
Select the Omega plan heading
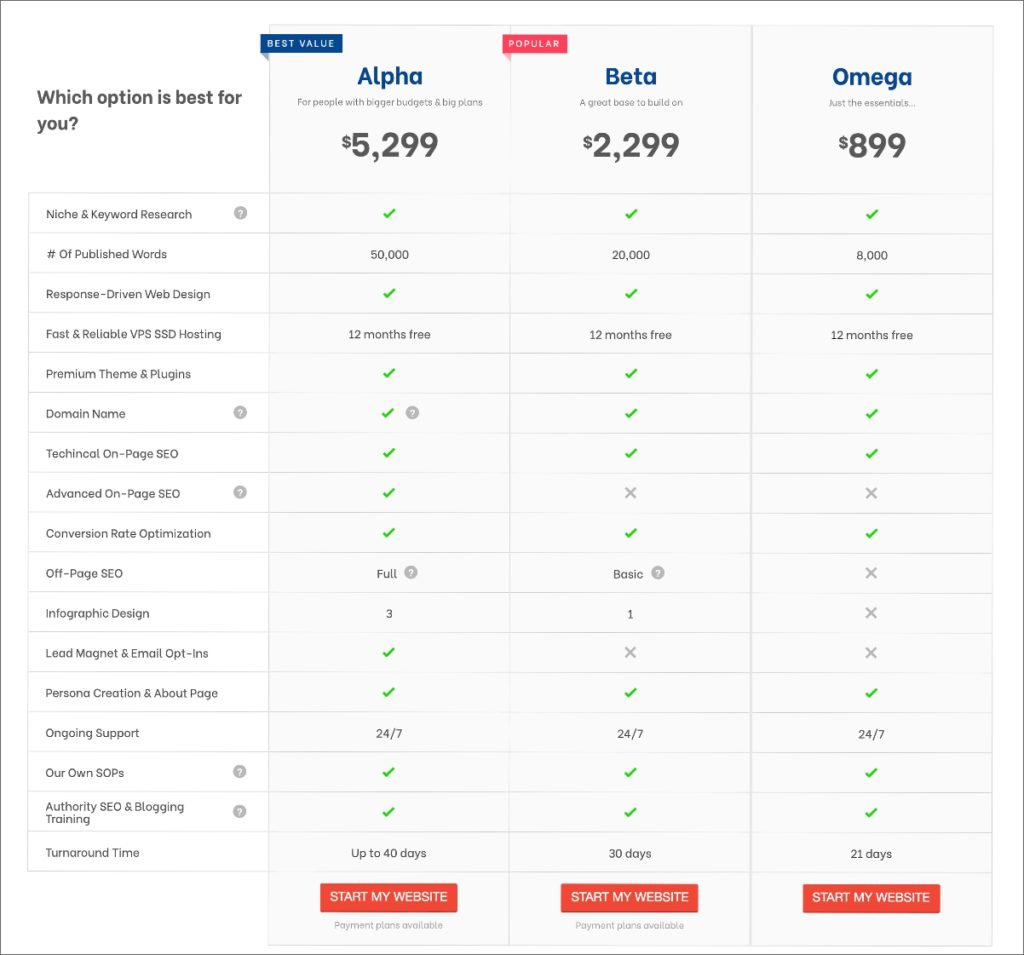[871, 77]
